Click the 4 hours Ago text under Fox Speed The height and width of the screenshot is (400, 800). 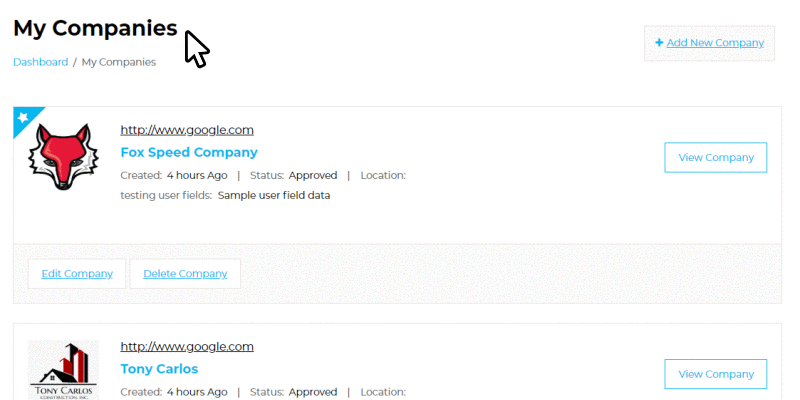pos(197,176)
